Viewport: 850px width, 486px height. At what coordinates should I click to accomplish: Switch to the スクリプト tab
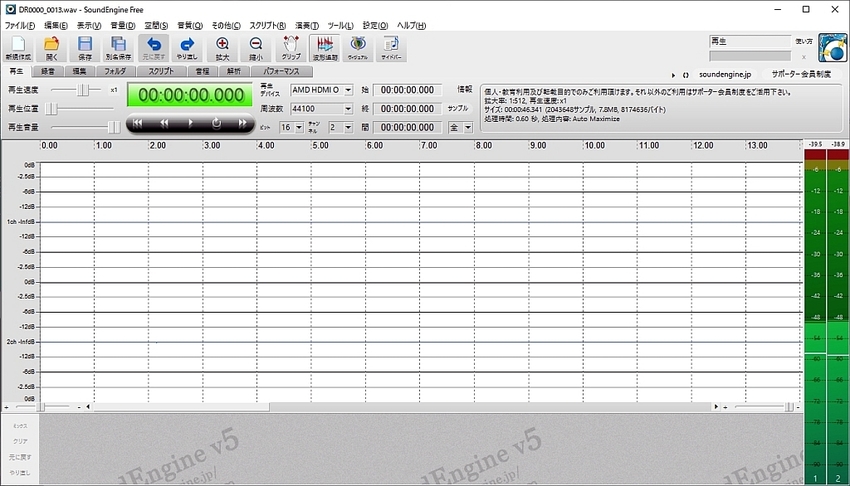(161, 71)
